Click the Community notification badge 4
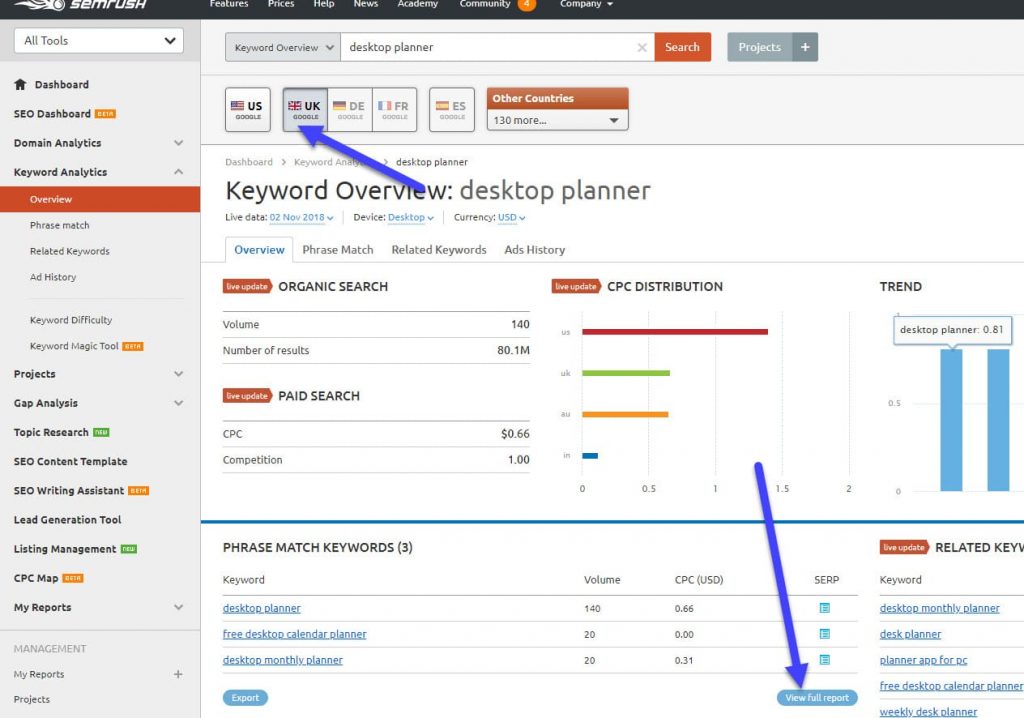 526,5
